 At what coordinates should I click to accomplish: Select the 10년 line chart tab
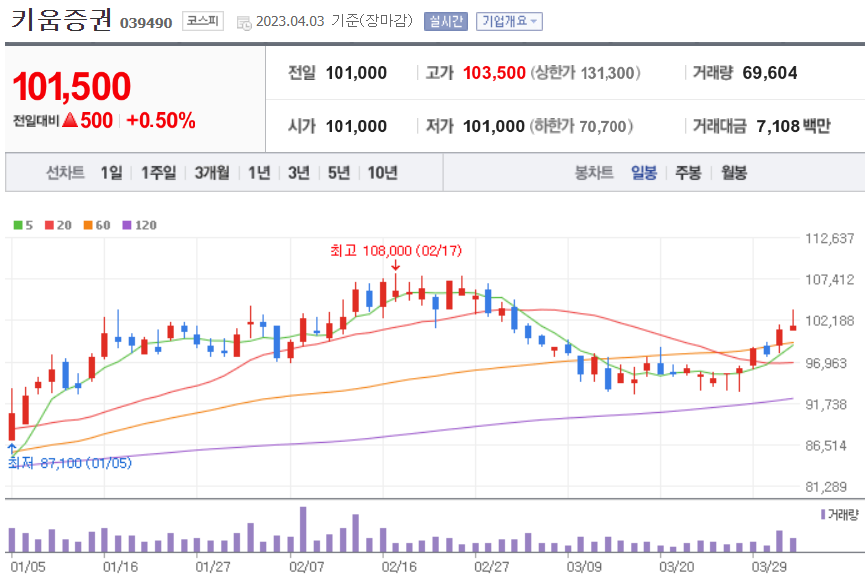tap(383, 173)
